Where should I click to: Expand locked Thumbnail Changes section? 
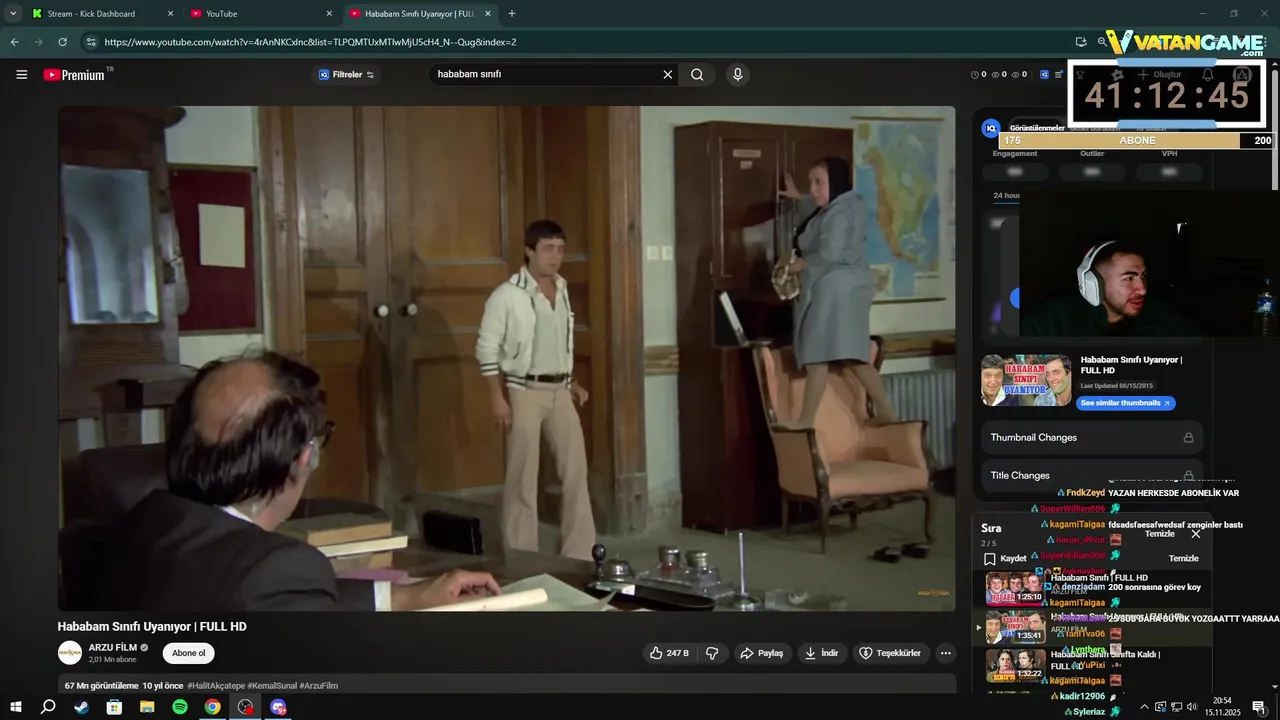coord(1092,437)
